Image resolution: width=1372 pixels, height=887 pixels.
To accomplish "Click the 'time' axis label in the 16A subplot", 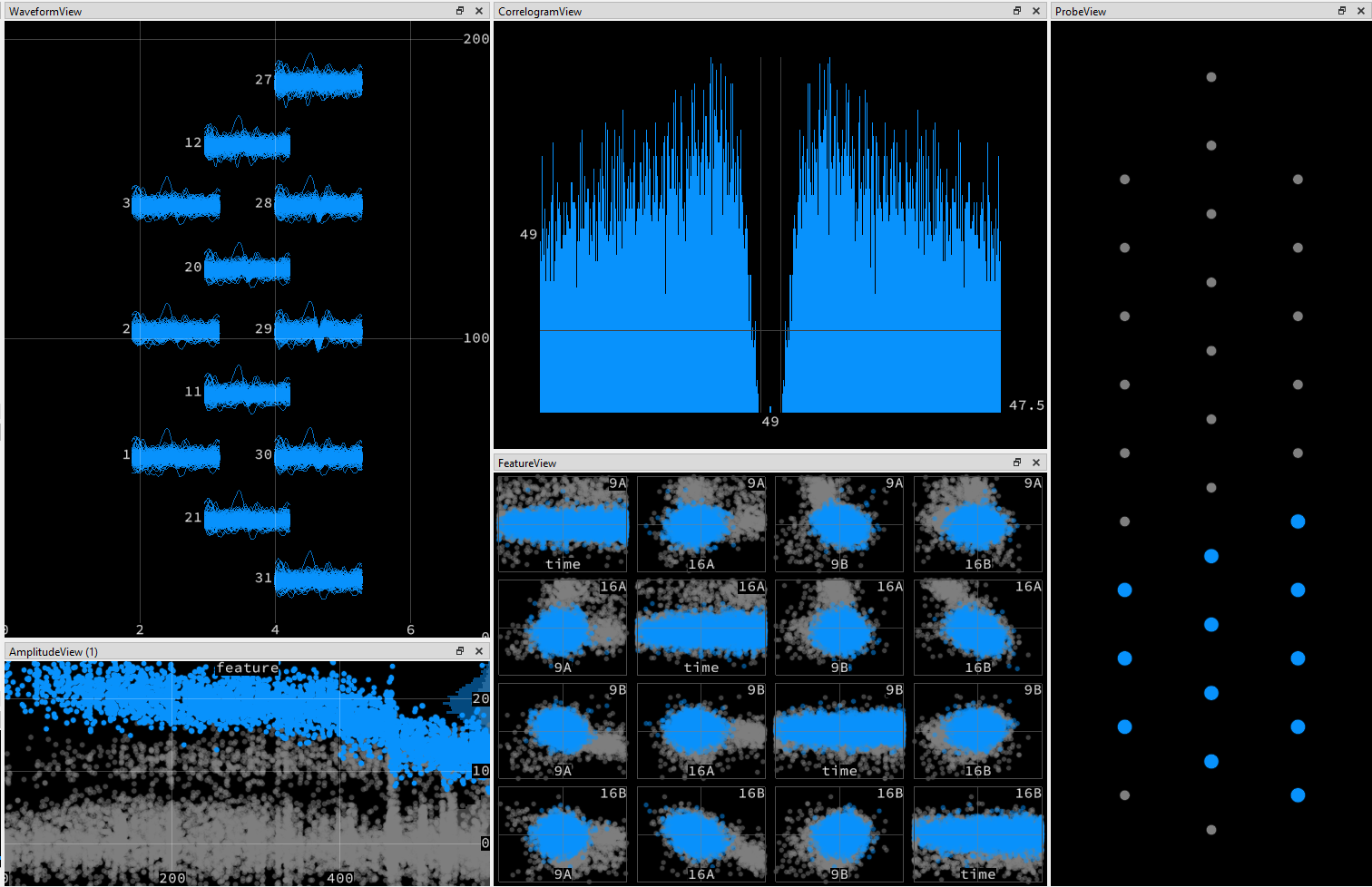I will [x=701, y=667].
